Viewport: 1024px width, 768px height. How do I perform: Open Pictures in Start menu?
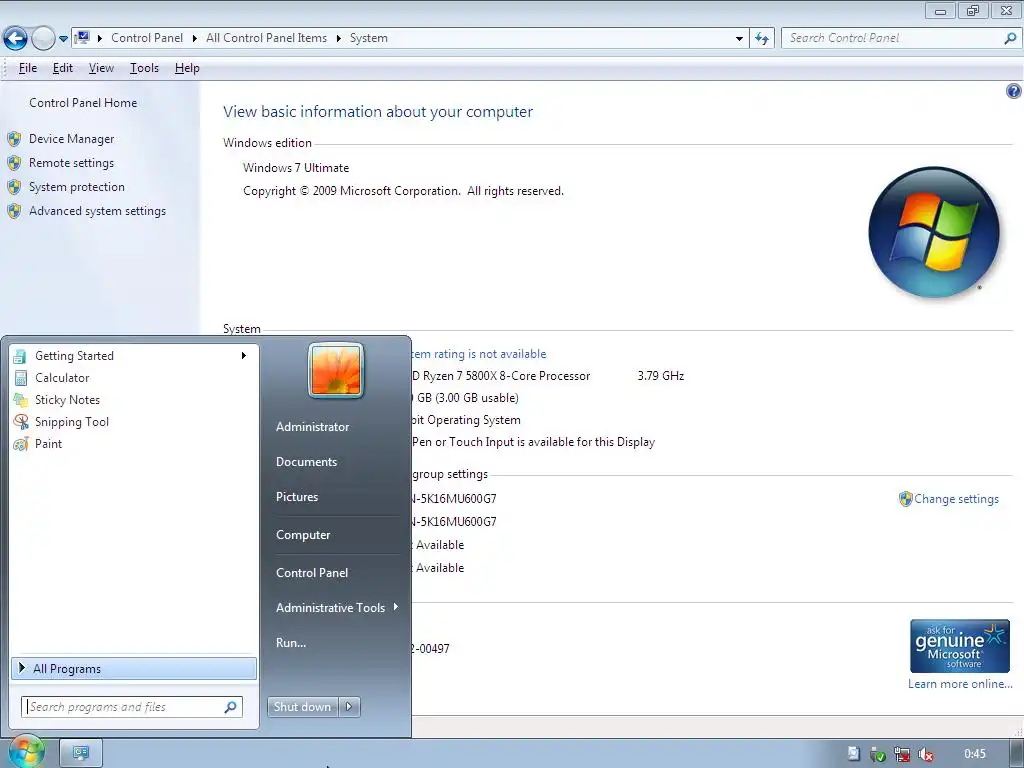coord(296,497)
